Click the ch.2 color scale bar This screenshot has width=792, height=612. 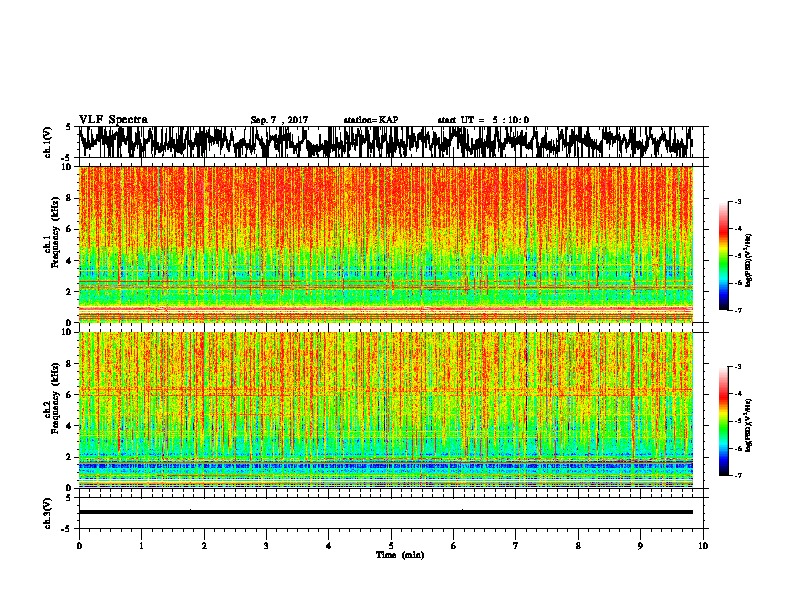coord(724,421)
